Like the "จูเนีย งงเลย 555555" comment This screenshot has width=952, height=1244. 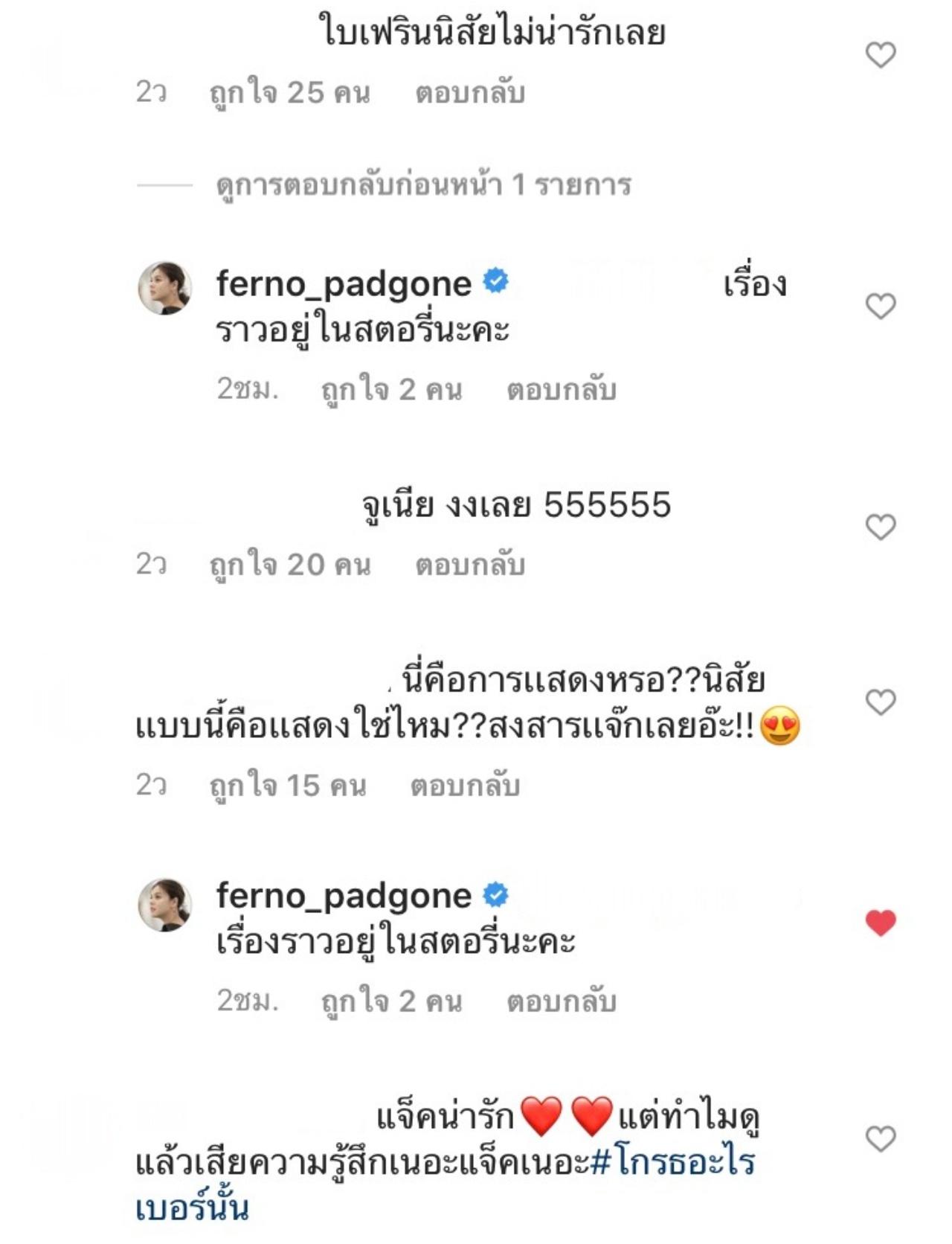(881, 527)
